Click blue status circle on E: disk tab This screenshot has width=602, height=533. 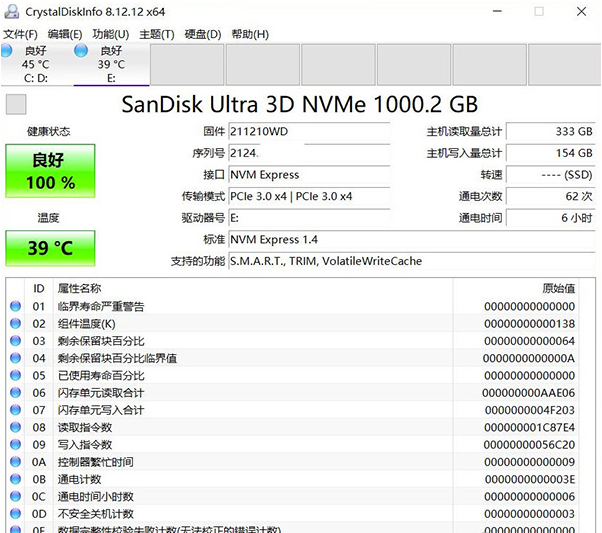tap(81, 51)
